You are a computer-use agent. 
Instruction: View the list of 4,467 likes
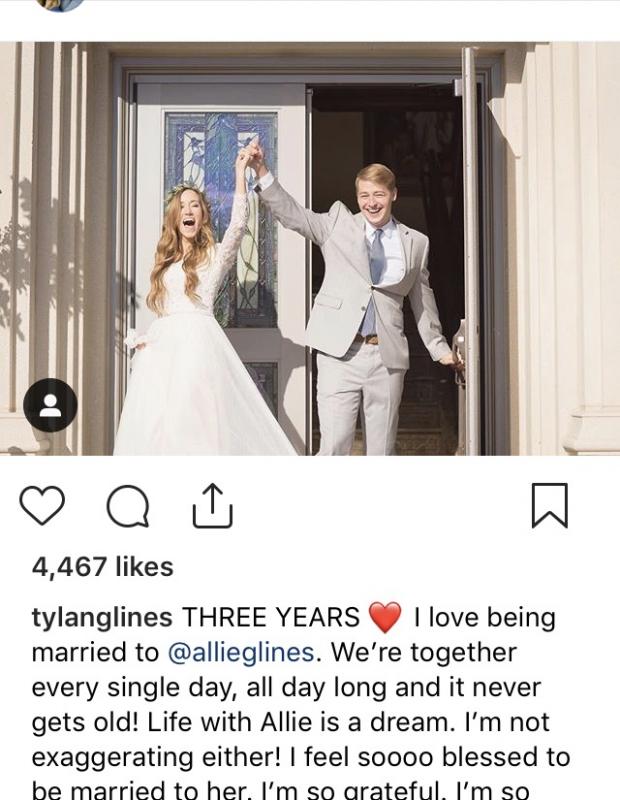(x=103, y=567)
